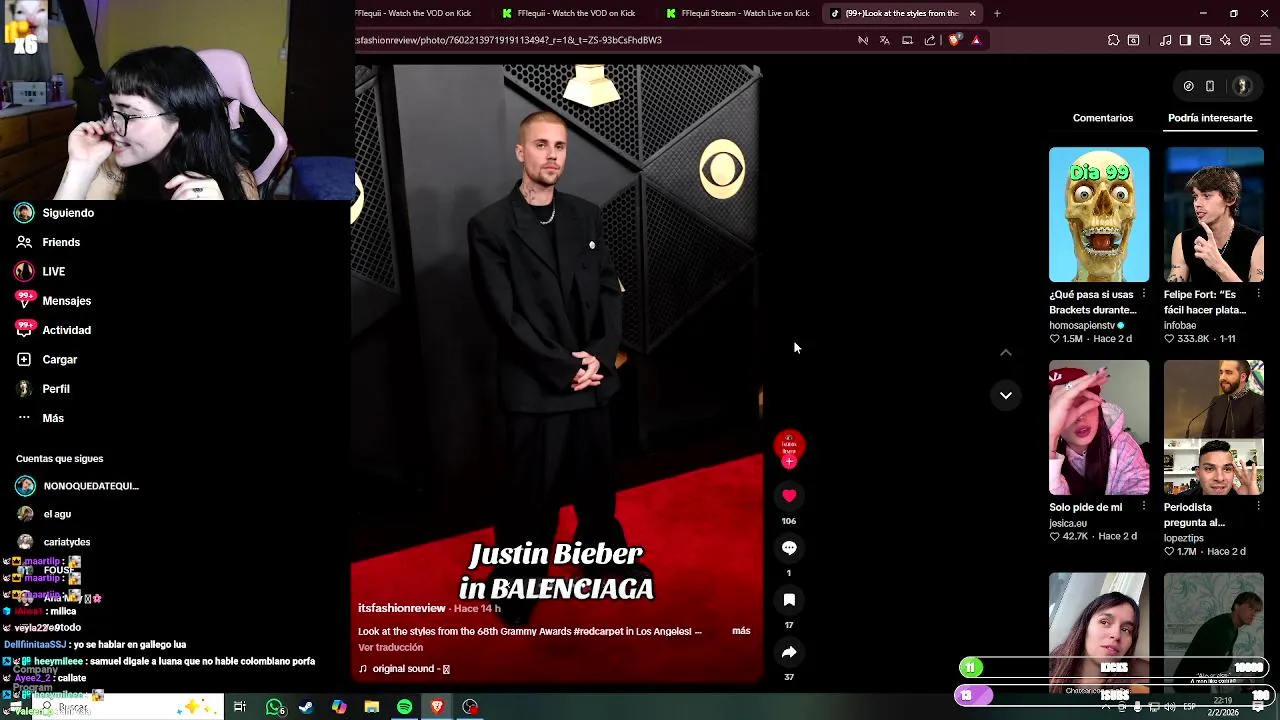Expand the caption with 'más'

tap(741, 631)
